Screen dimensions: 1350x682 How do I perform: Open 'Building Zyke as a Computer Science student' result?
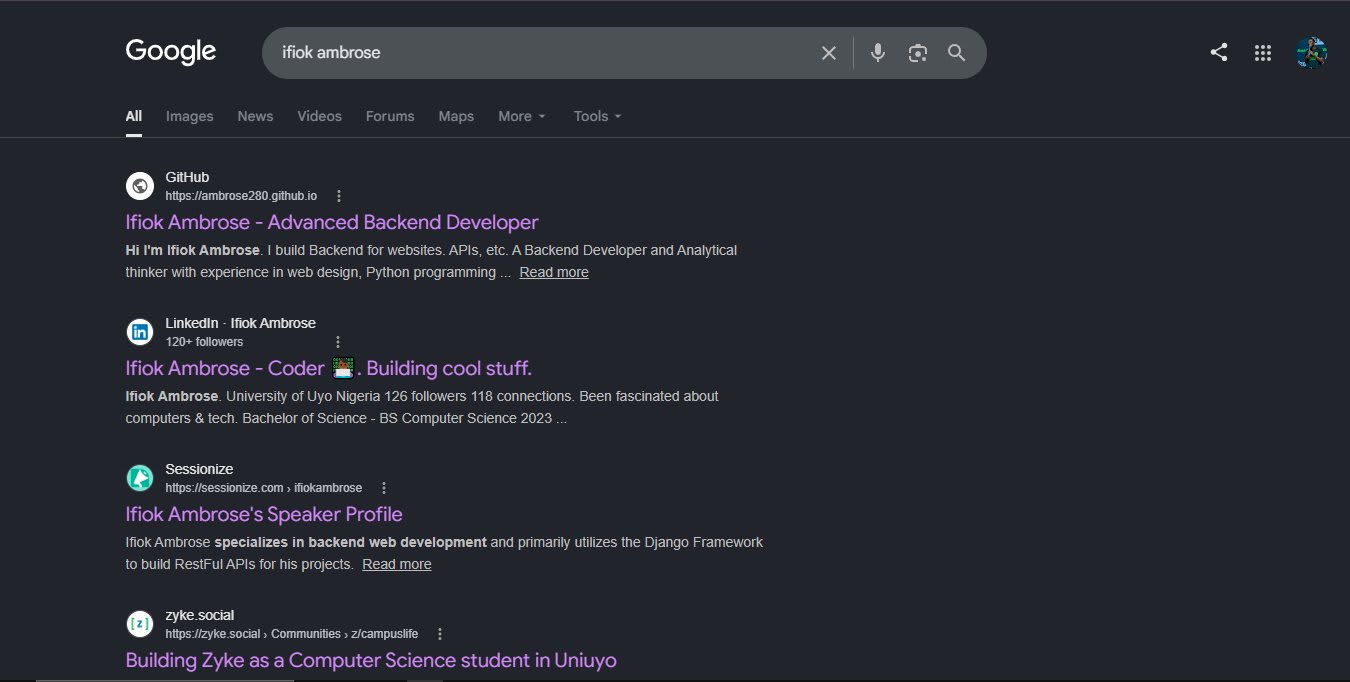tap(371, 660)
